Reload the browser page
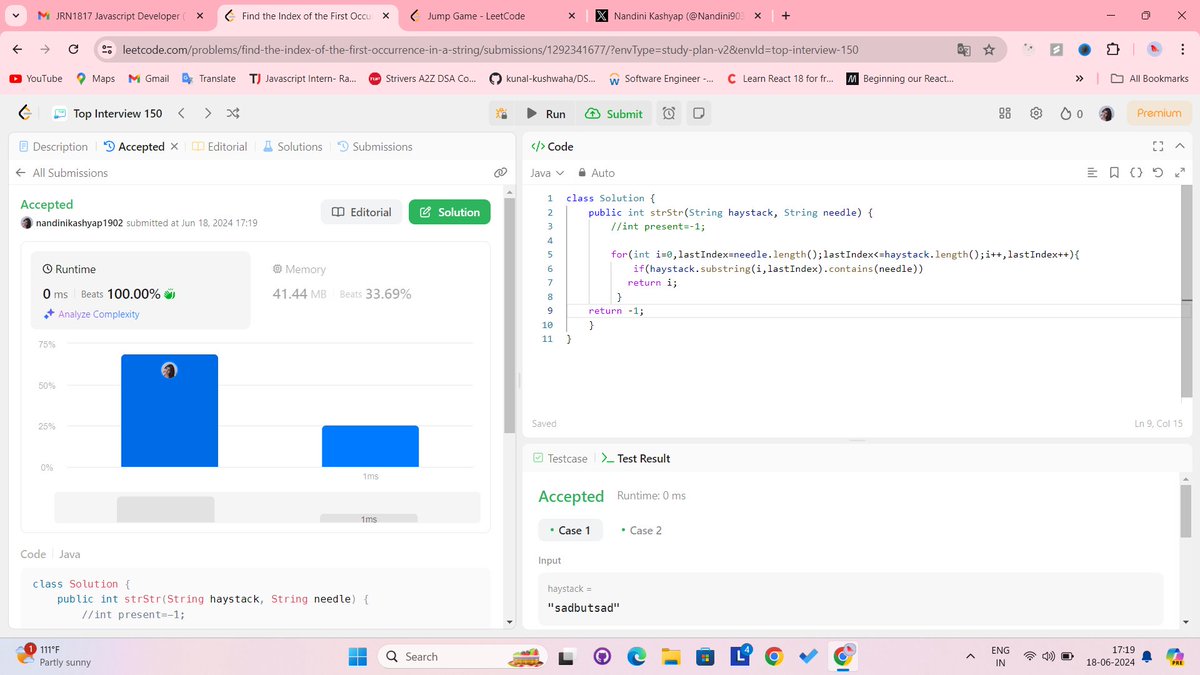This screenshot has height=675, width=1200. 73,49
